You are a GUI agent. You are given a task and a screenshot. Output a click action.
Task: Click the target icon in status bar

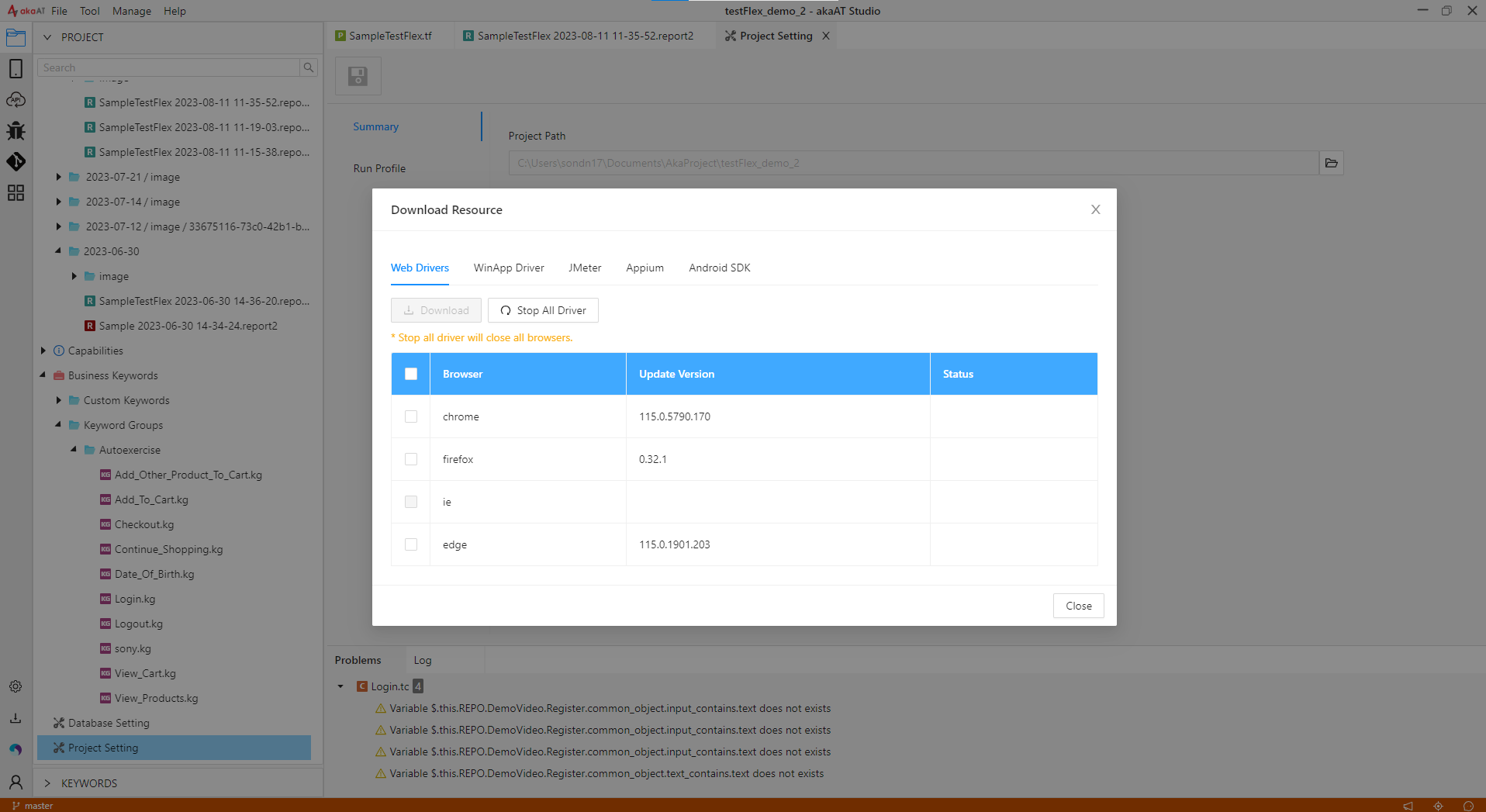1438,806
